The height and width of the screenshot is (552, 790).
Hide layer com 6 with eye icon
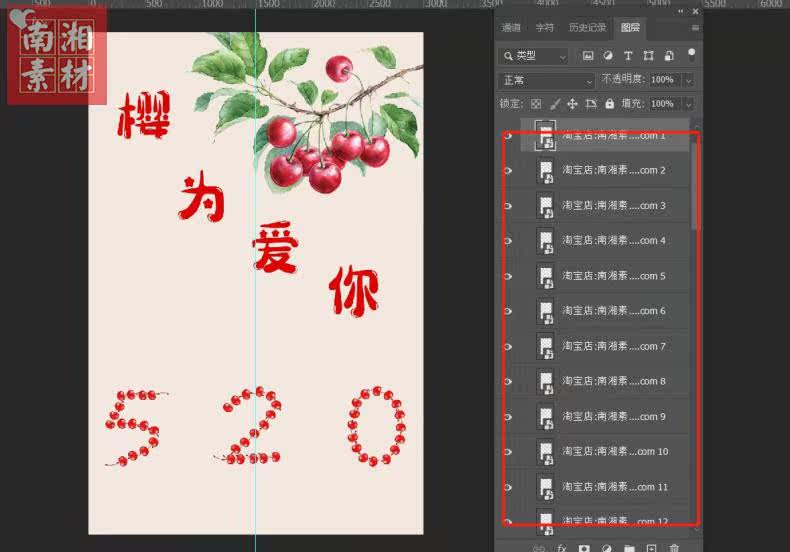tap(508, 311)
